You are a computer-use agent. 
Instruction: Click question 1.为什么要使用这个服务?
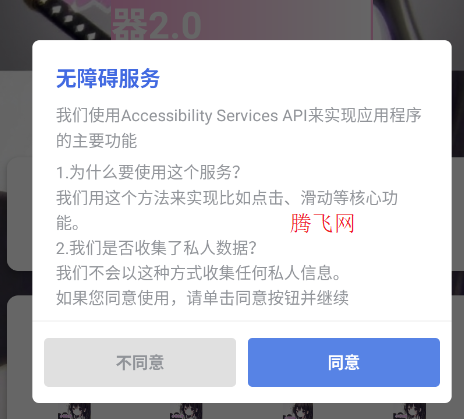pyautogui.click(x=148, y=172)
